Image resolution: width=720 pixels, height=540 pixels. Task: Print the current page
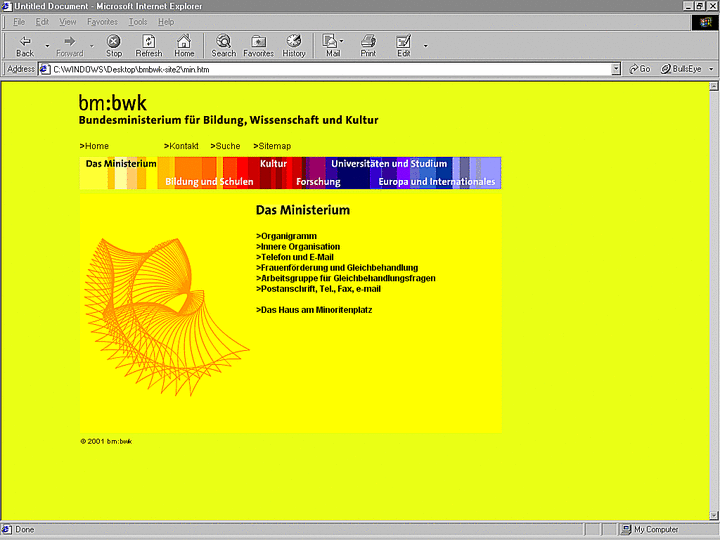(368, 46)
